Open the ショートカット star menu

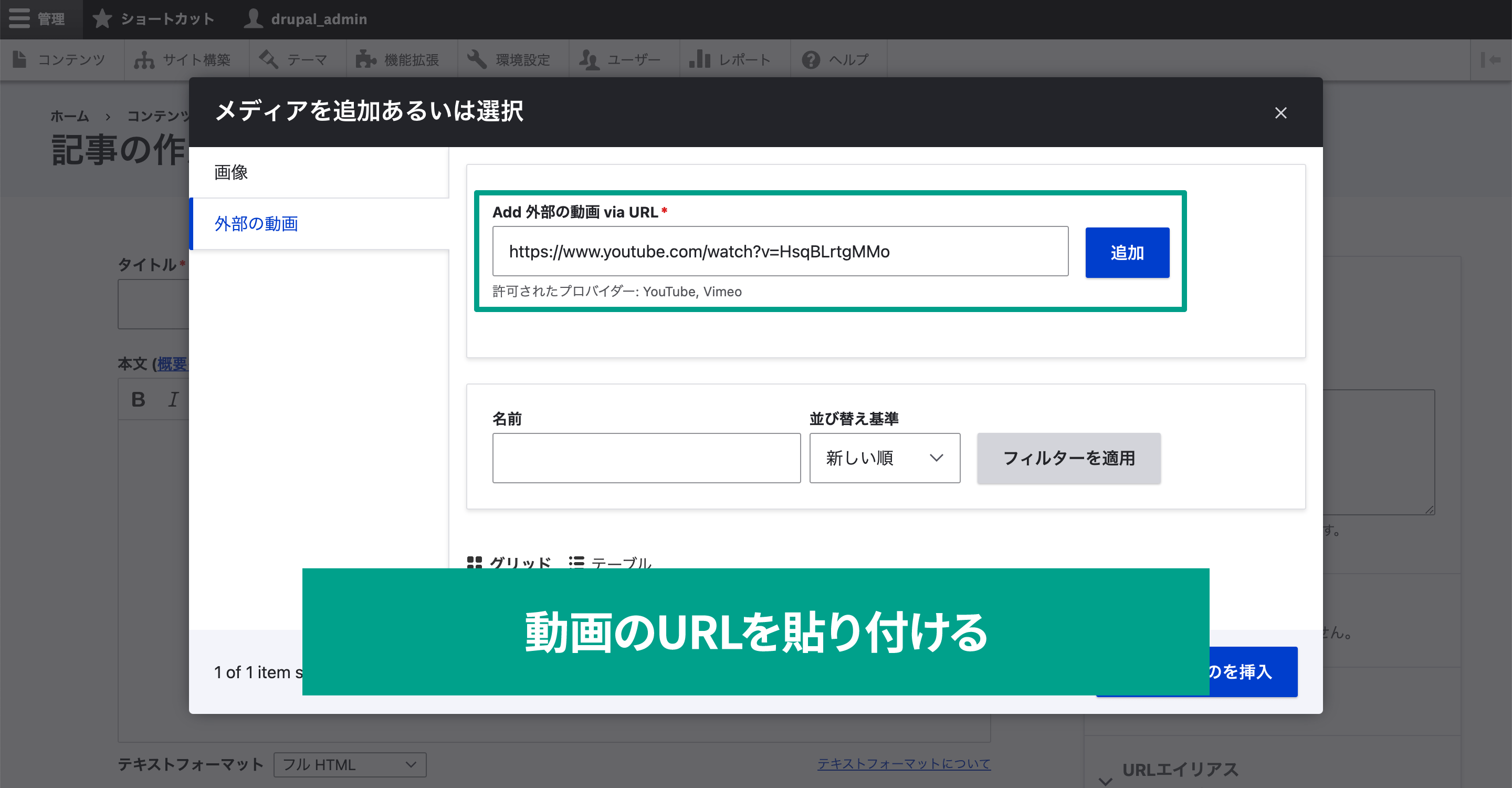pyautogui.click(x=154, y=19)
